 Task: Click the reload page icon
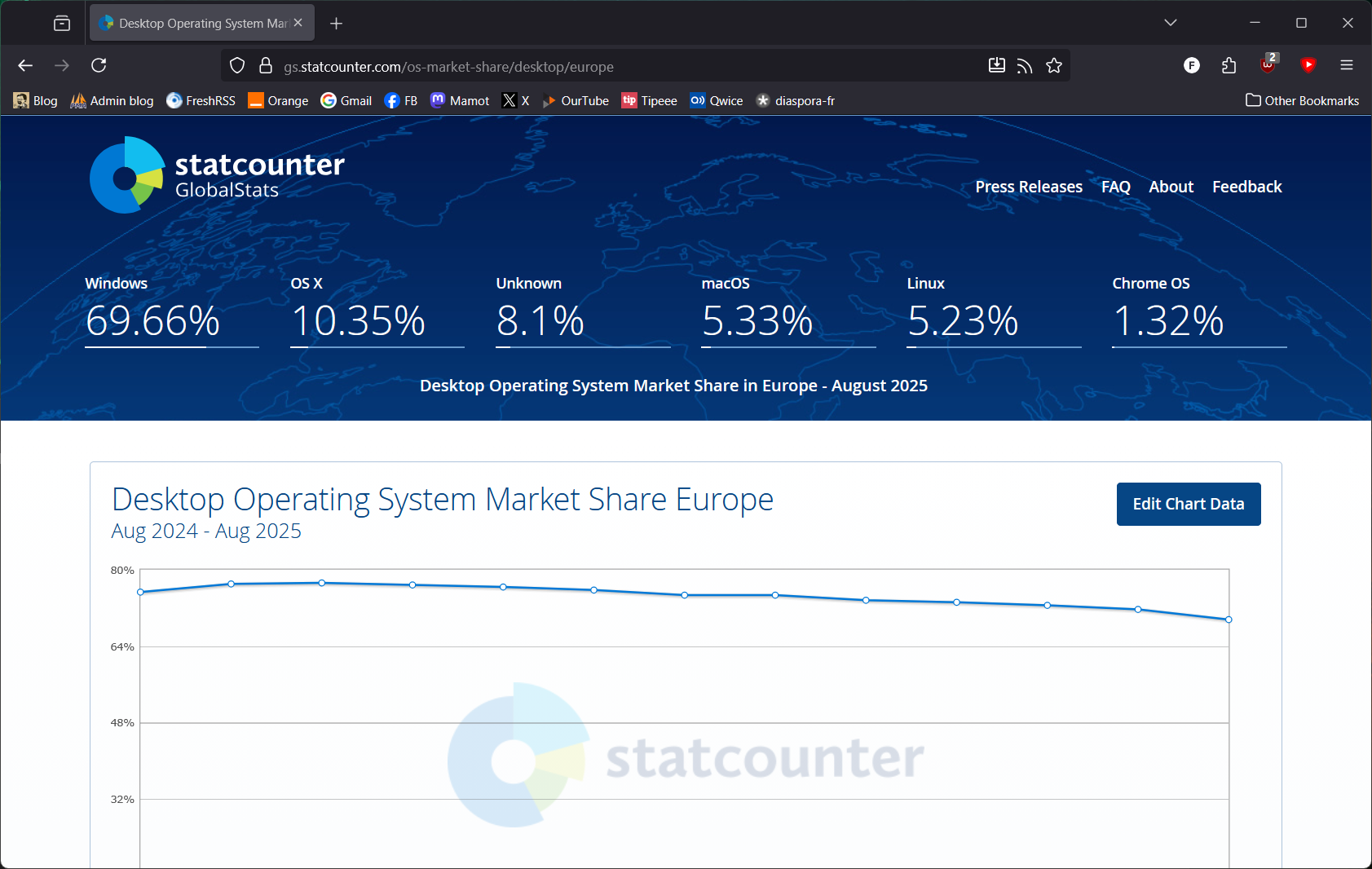(x=99, y=65)
